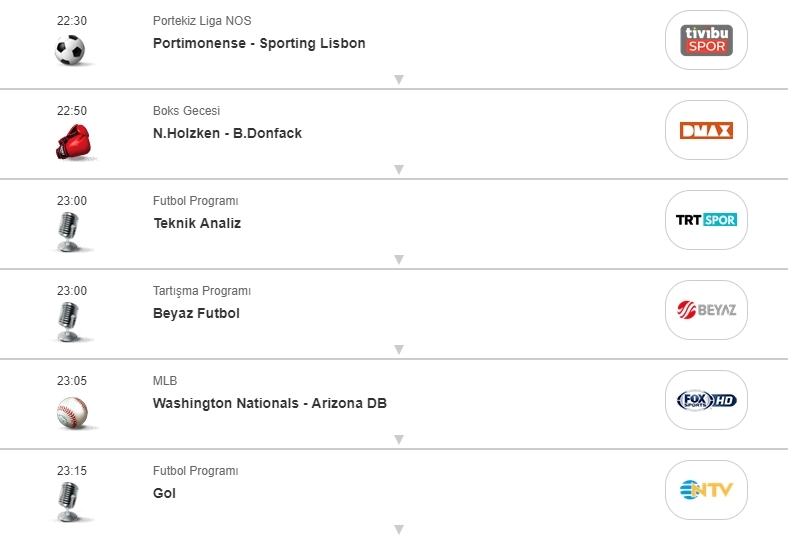
Task: Click the microphone icon beside Gol
Action: click(x=68, y=500)
